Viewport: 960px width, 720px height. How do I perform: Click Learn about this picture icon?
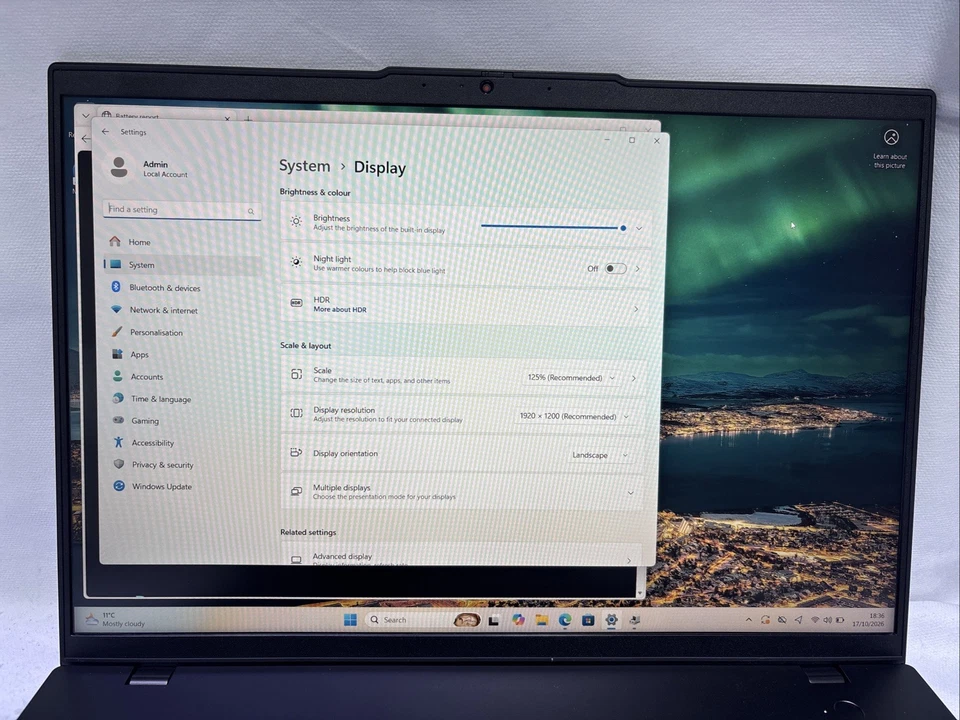[x=891, y=137]
